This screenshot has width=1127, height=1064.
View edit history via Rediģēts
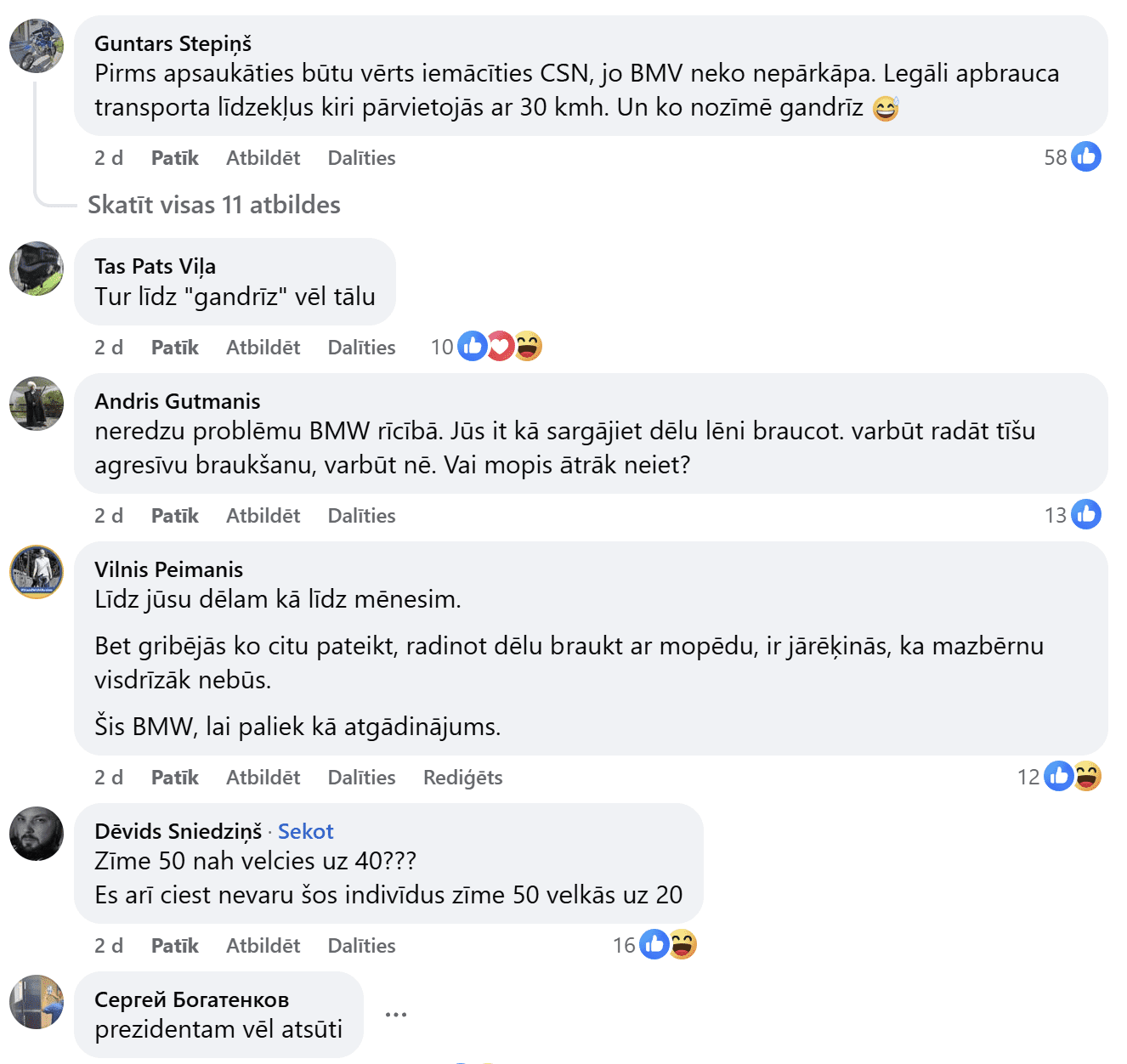(x=463, y=778)
